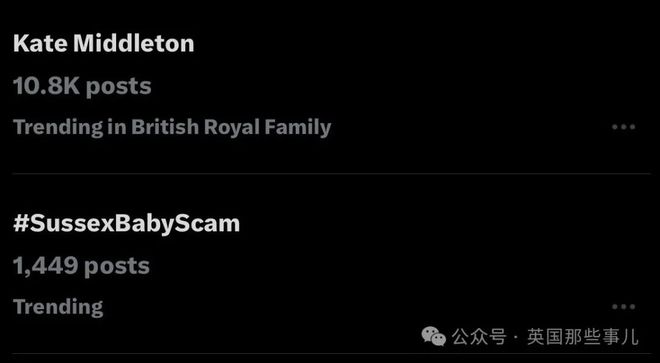Image resolution: width=660 pixels, height=363 pixels.
Task: Open more options for #SussexBabyScam trend
Action: tap(623, 307)
